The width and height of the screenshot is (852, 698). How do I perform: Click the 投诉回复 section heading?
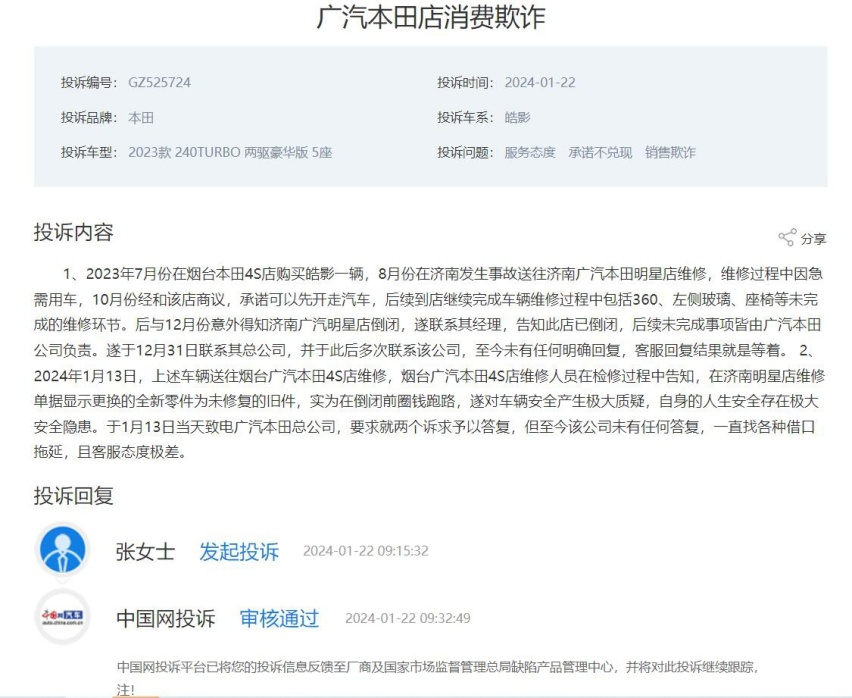(x=73, y=495)
